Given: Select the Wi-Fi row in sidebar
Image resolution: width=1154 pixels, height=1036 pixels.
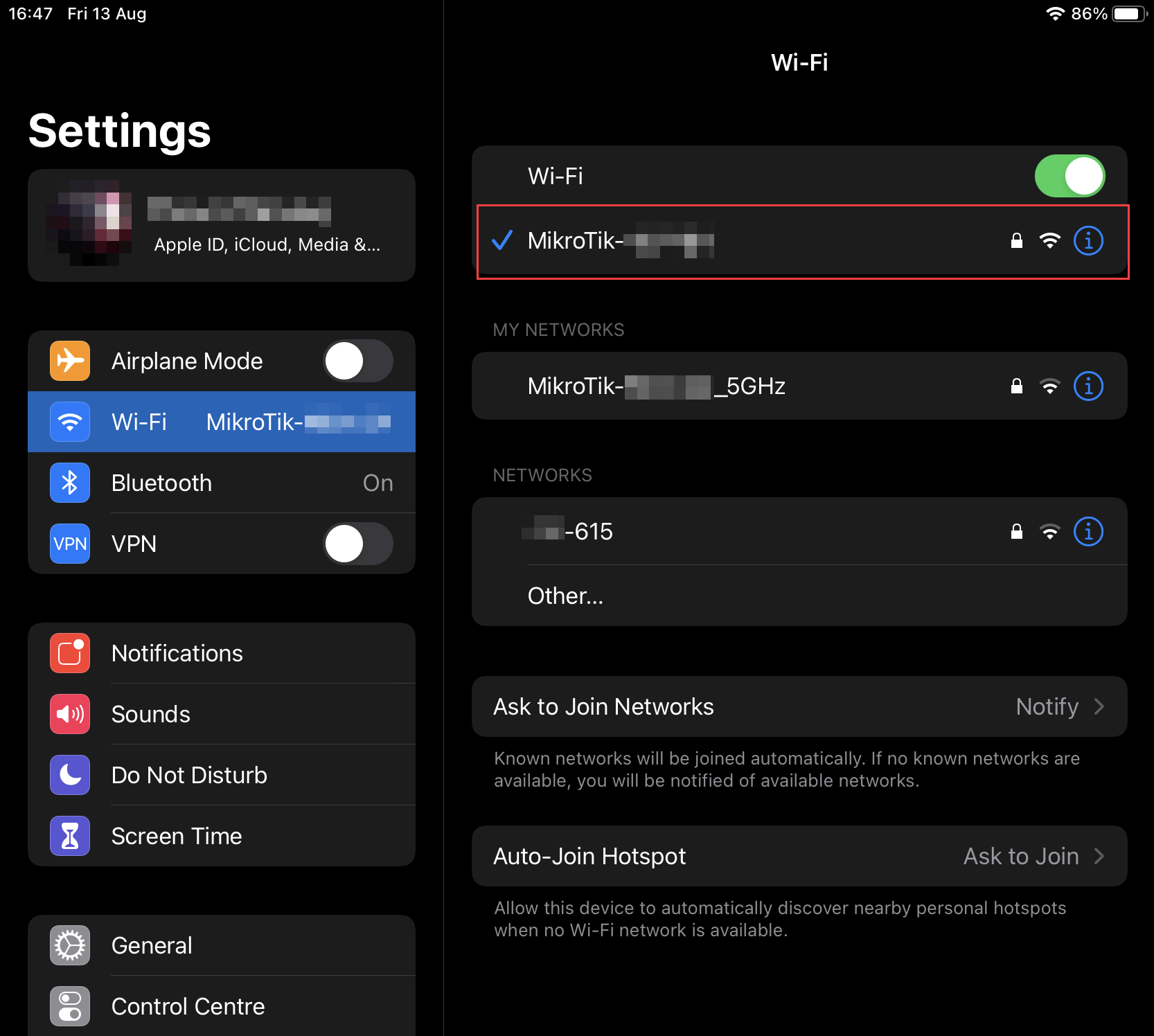Looking at the screenshot, I should pos(222,422).
